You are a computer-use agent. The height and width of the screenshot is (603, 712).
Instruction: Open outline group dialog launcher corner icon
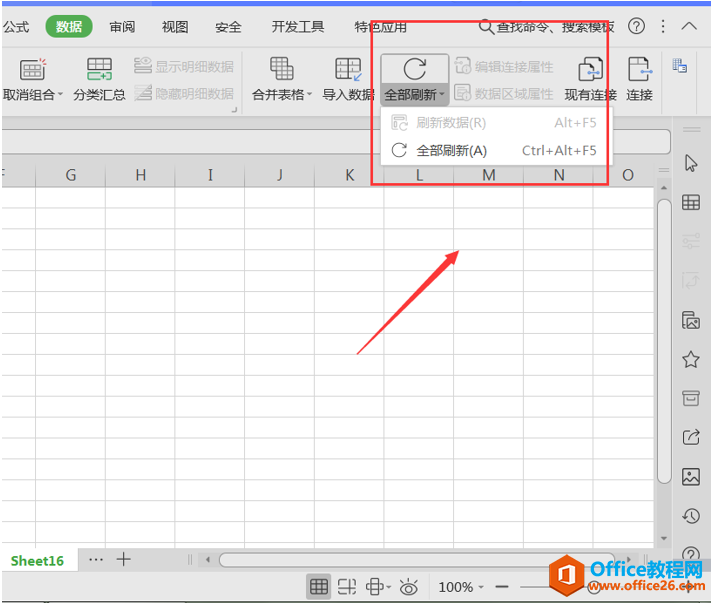tap(234, 109)
